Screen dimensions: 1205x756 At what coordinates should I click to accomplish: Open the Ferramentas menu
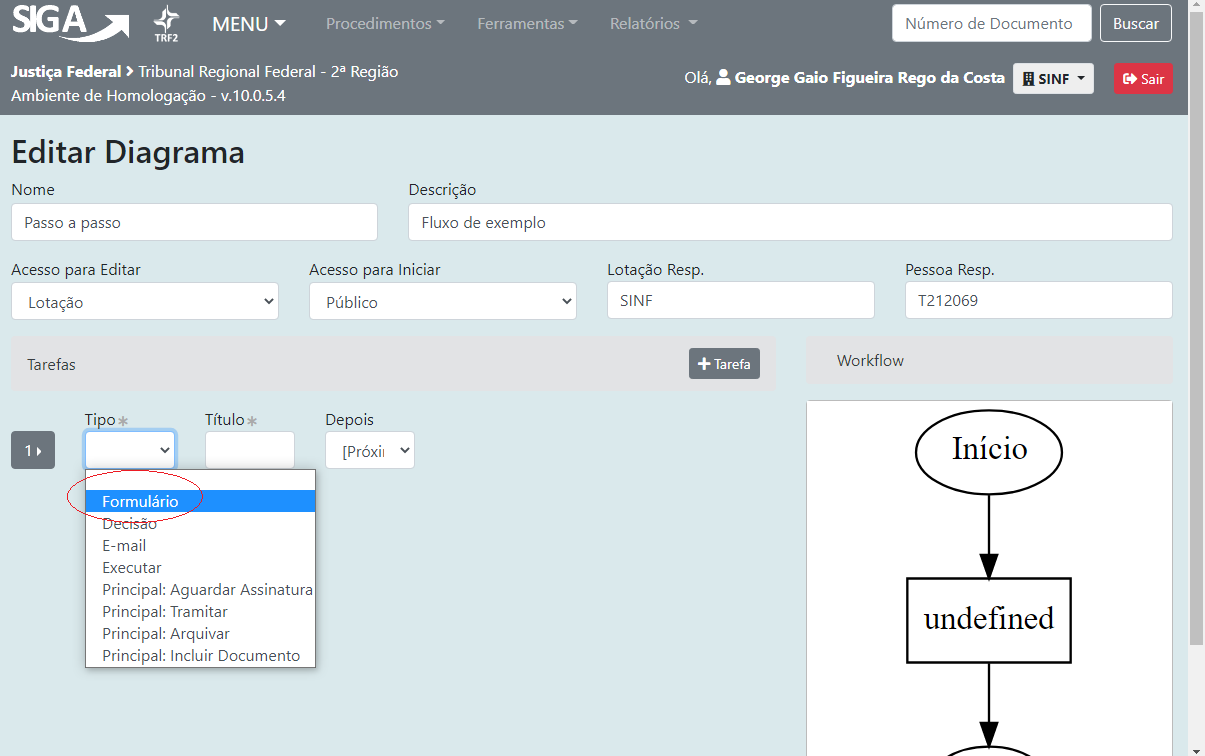527,24
